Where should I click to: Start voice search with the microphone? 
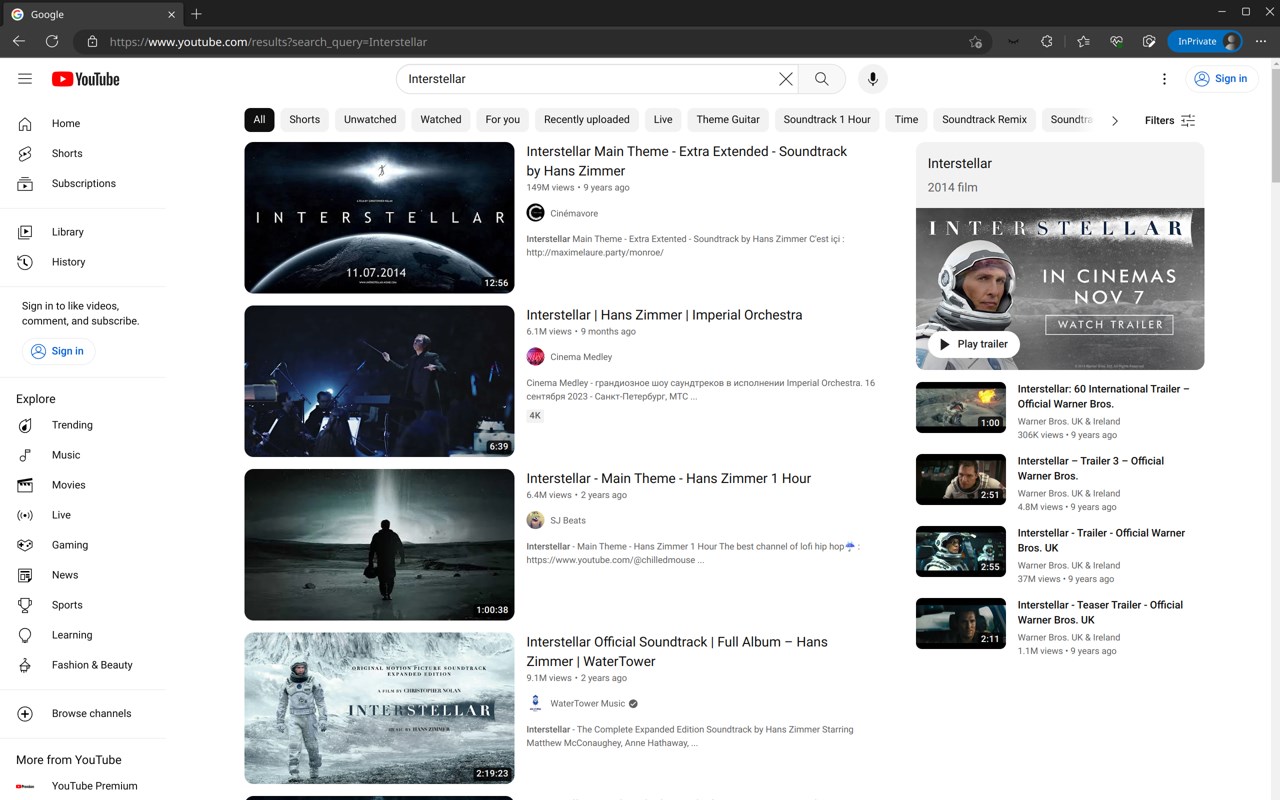(872, 79)
